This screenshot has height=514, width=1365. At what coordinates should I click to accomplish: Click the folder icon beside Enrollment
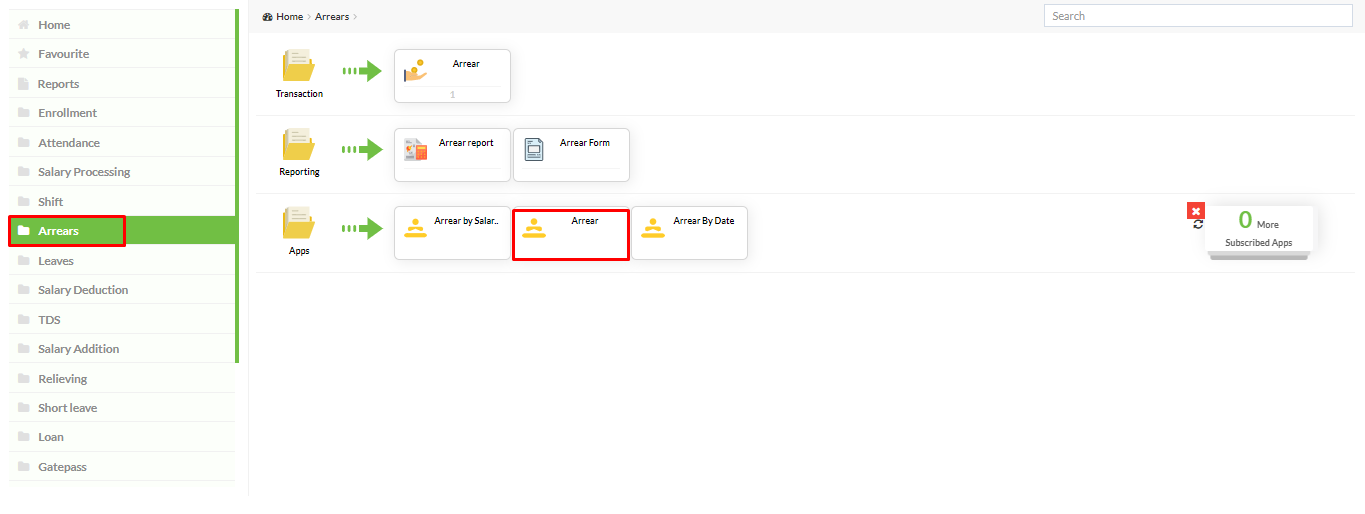[x=23, y=113]
